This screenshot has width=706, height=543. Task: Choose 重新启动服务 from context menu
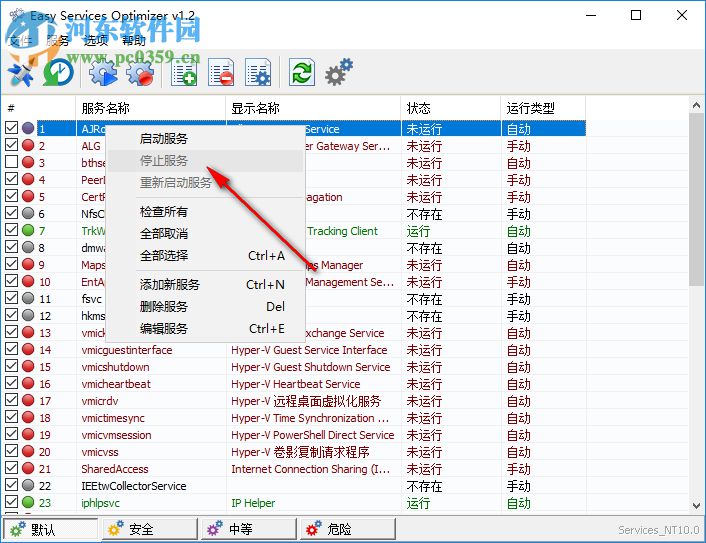point(205,183)
